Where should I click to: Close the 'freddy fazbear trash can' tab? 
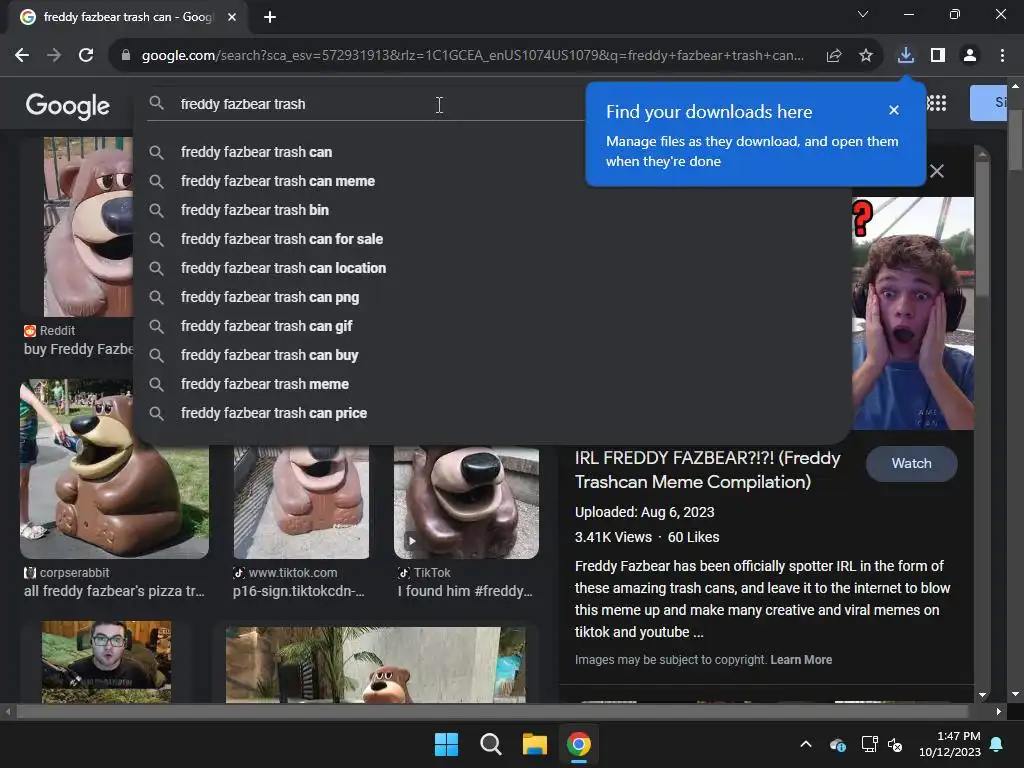pos(232,17)
